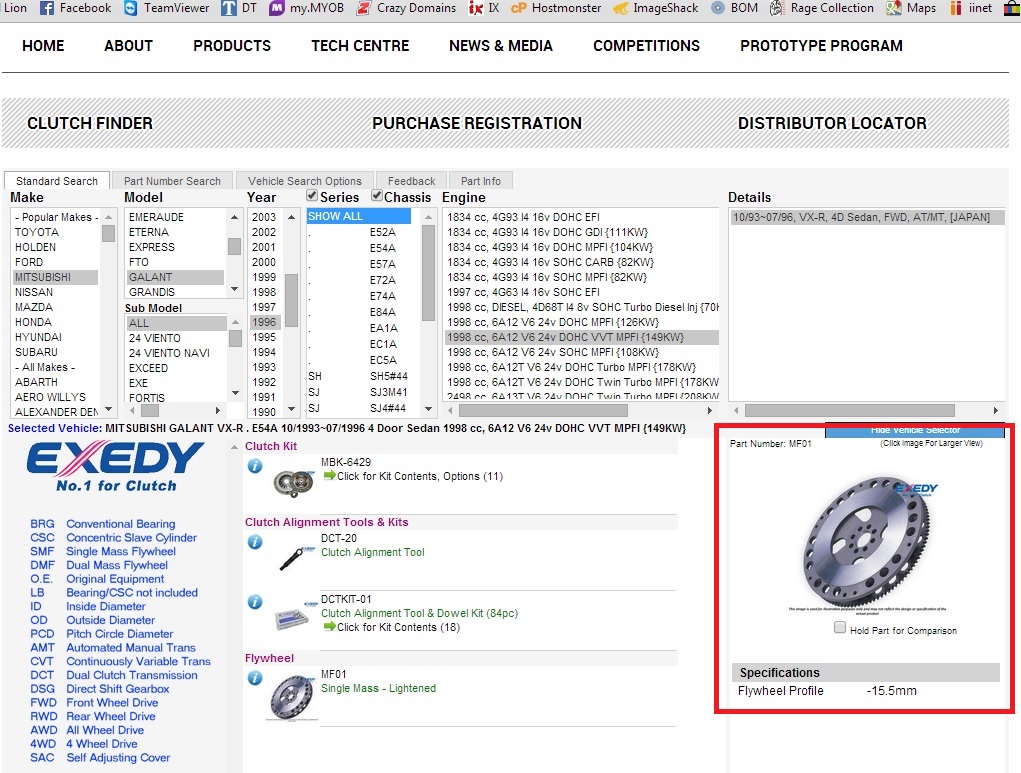The image size is (1021, 773).
Task: Open TECH CENTRE menu
Action: 360,46
